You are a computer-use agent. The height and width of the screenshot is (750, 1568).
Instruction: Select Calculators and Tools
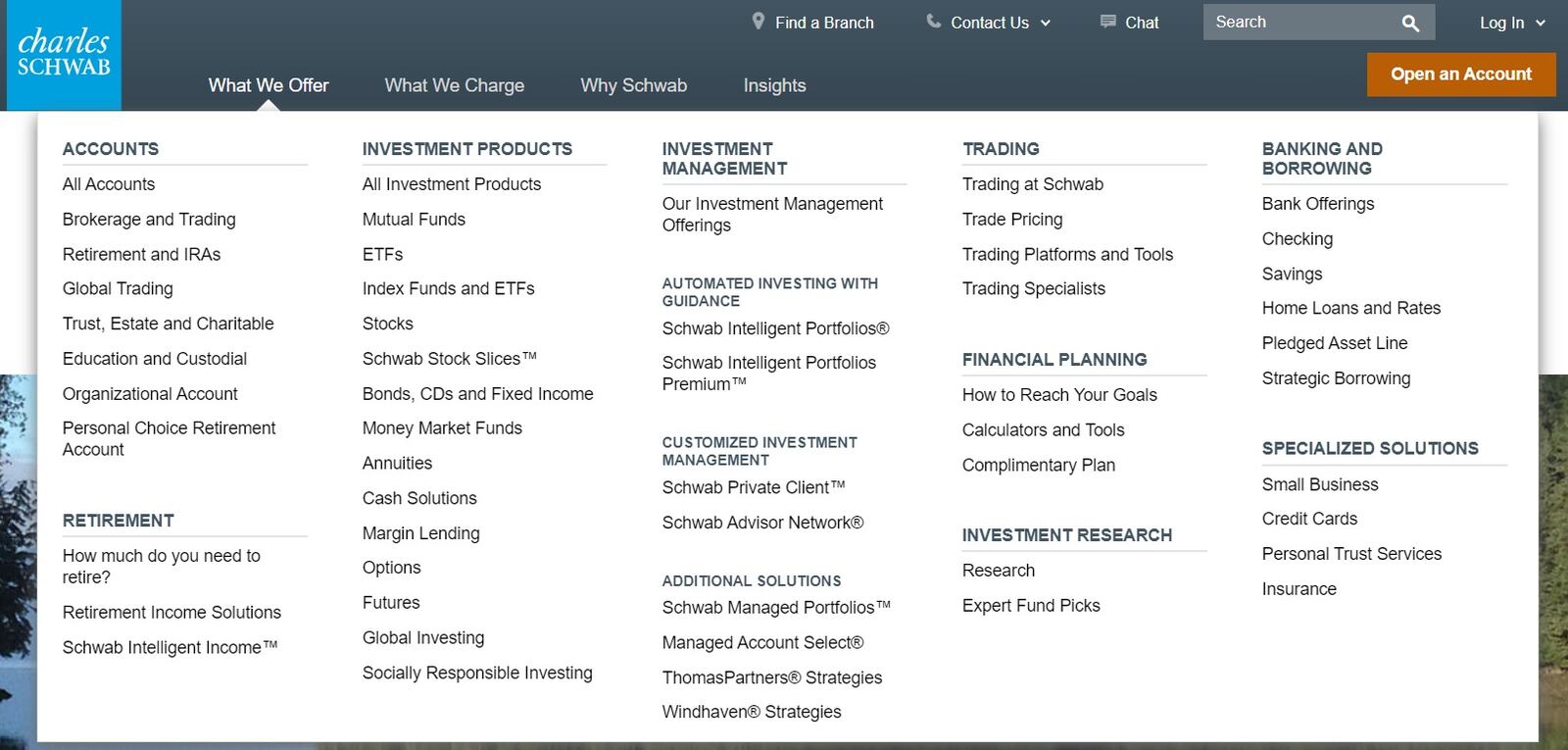1044,429
